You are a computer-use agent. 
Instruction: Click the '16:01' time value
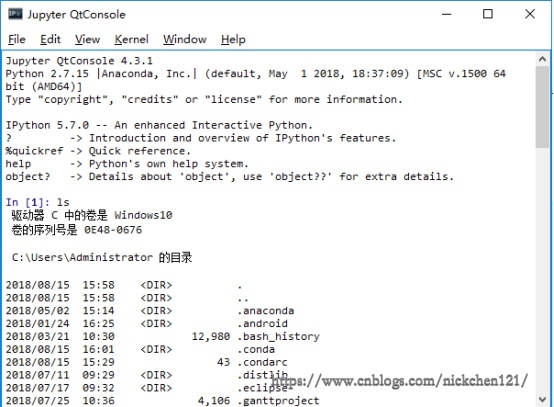tap(99, 349)
